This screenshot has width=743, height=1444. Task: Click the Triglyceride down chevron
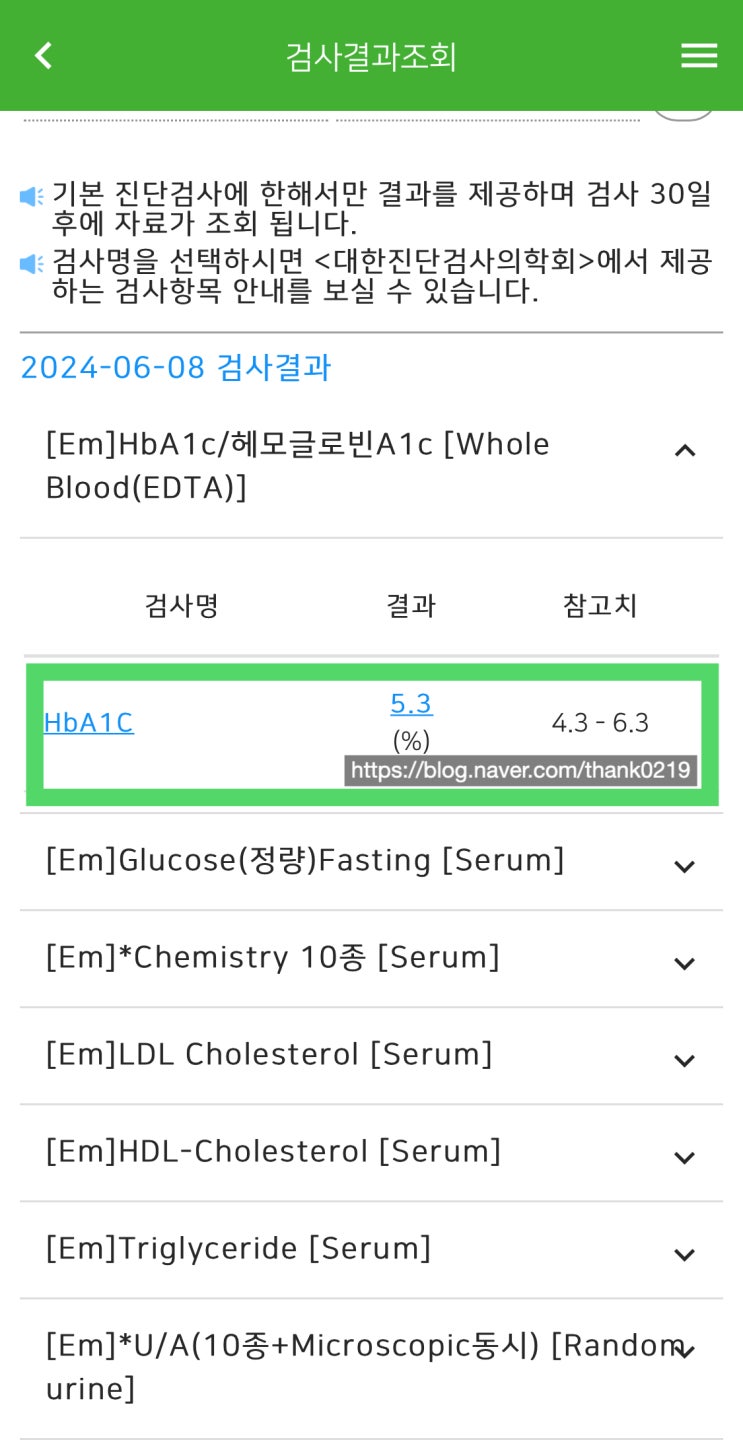(685, 1255)
